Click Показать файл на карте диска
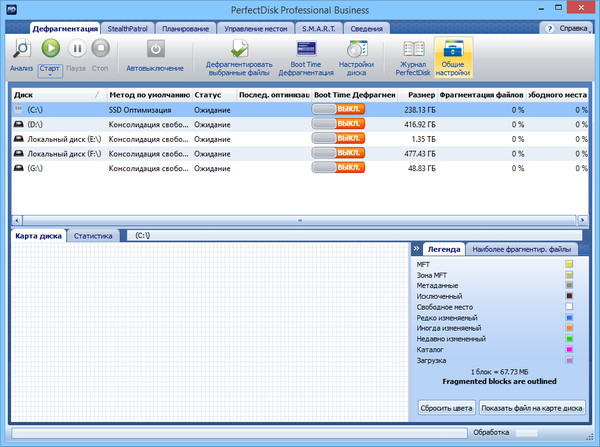This screenshot has width=600, height=447. coord(532,407)
